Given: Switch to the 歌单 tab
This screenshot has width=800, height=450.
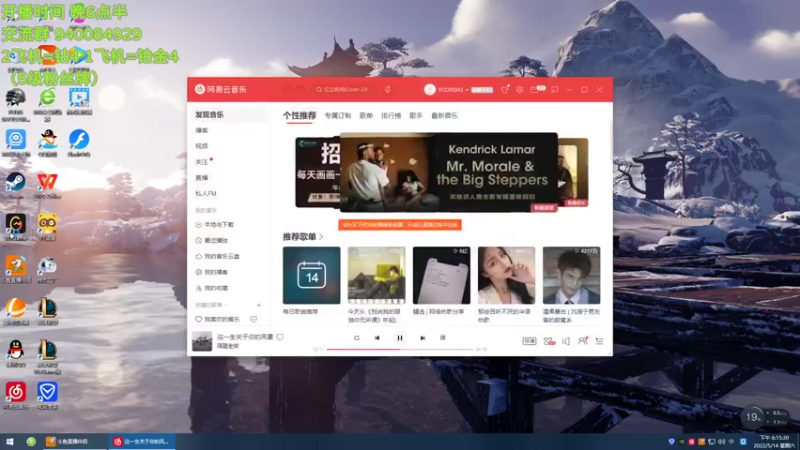Looking at the screenshot, I should (x=366, y=116).
